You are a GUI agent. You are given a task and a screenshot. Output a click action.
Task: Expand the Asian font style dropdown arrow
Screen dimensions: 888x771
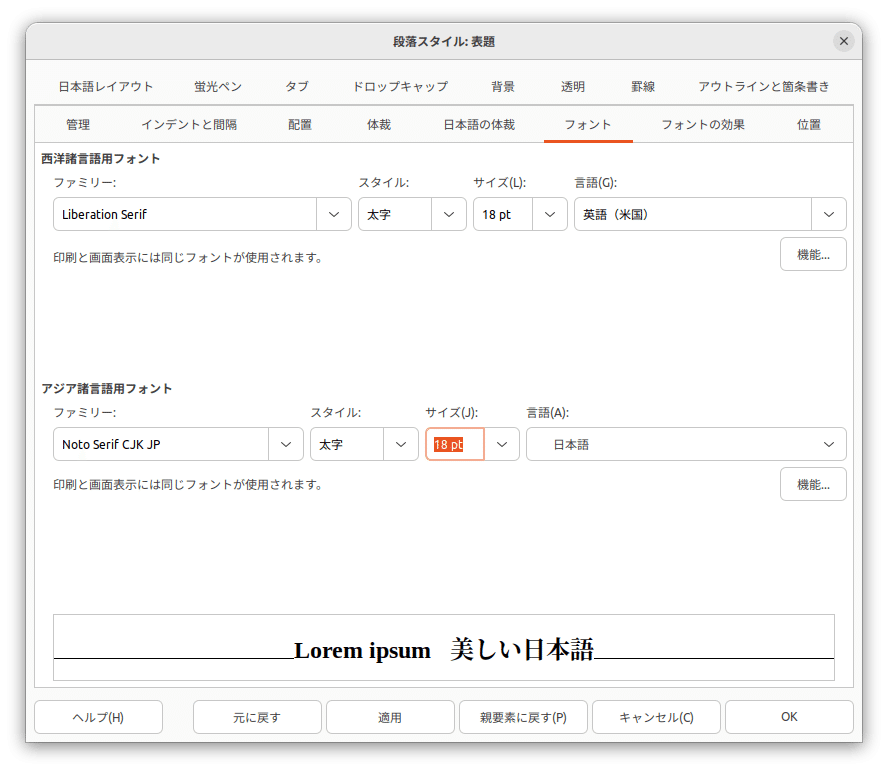click(x=400, y=444)
